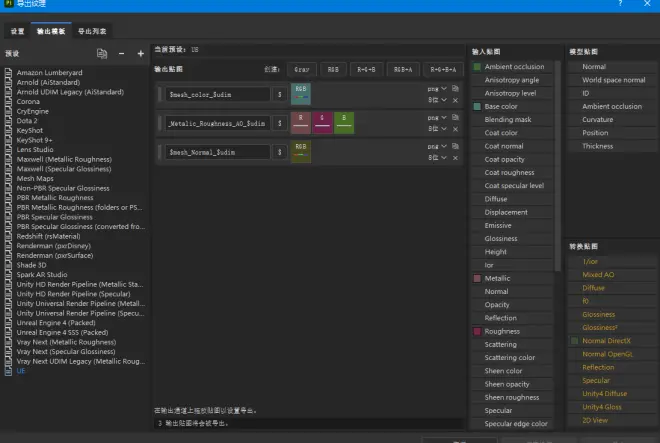Click the G channel of Metalic_Roughness_AO_$udim

pos(322,123)
